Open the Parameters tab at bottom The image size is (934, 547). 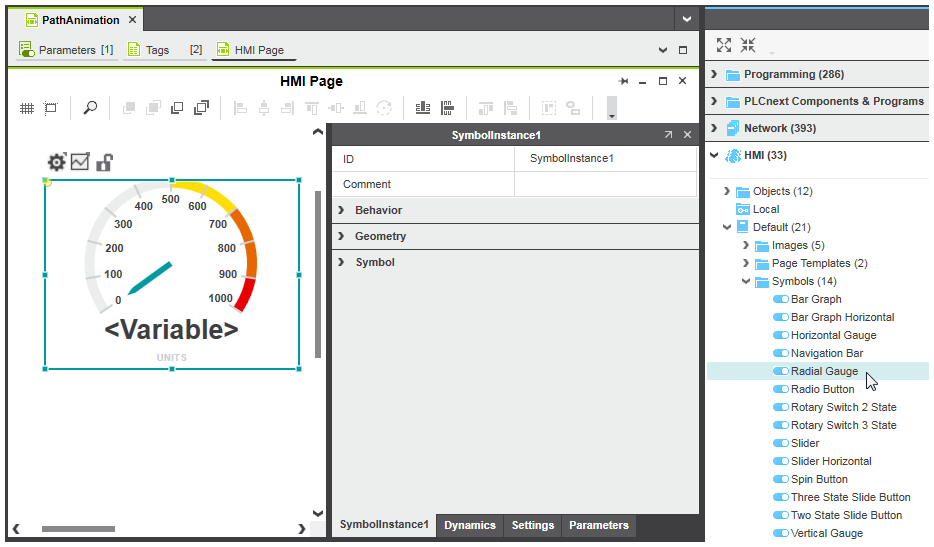pyautogui.click(x=598, y=525)
